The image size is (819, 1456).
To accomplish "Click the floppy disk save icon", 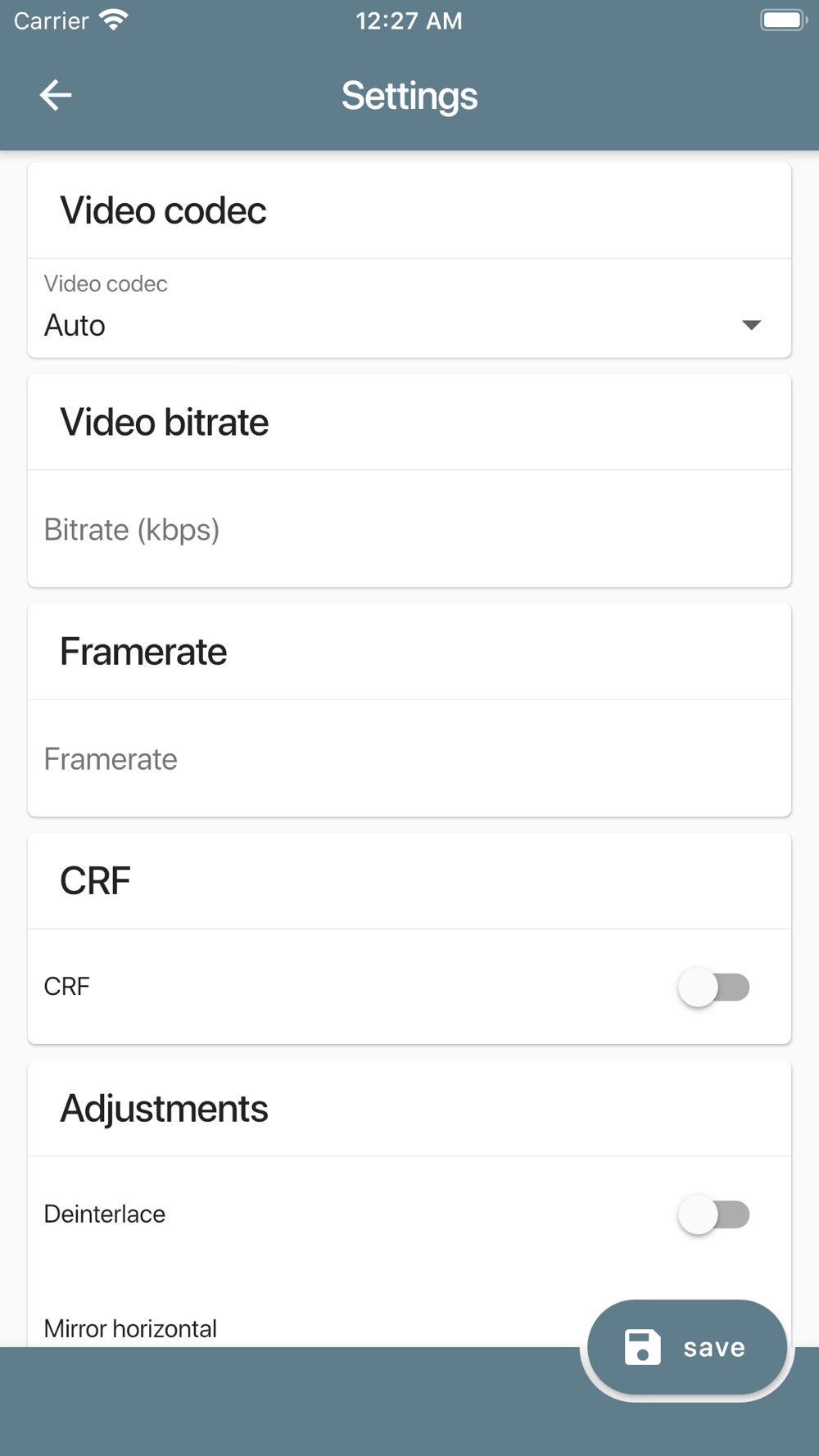I will pos(642,1347).
